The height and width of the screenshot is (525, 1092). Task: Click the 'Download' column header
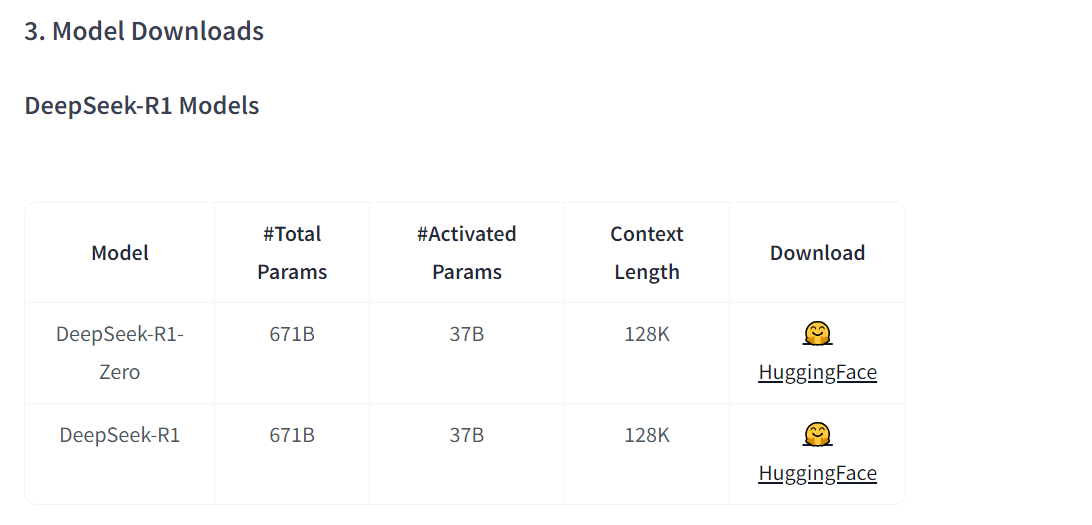(817, 253)
